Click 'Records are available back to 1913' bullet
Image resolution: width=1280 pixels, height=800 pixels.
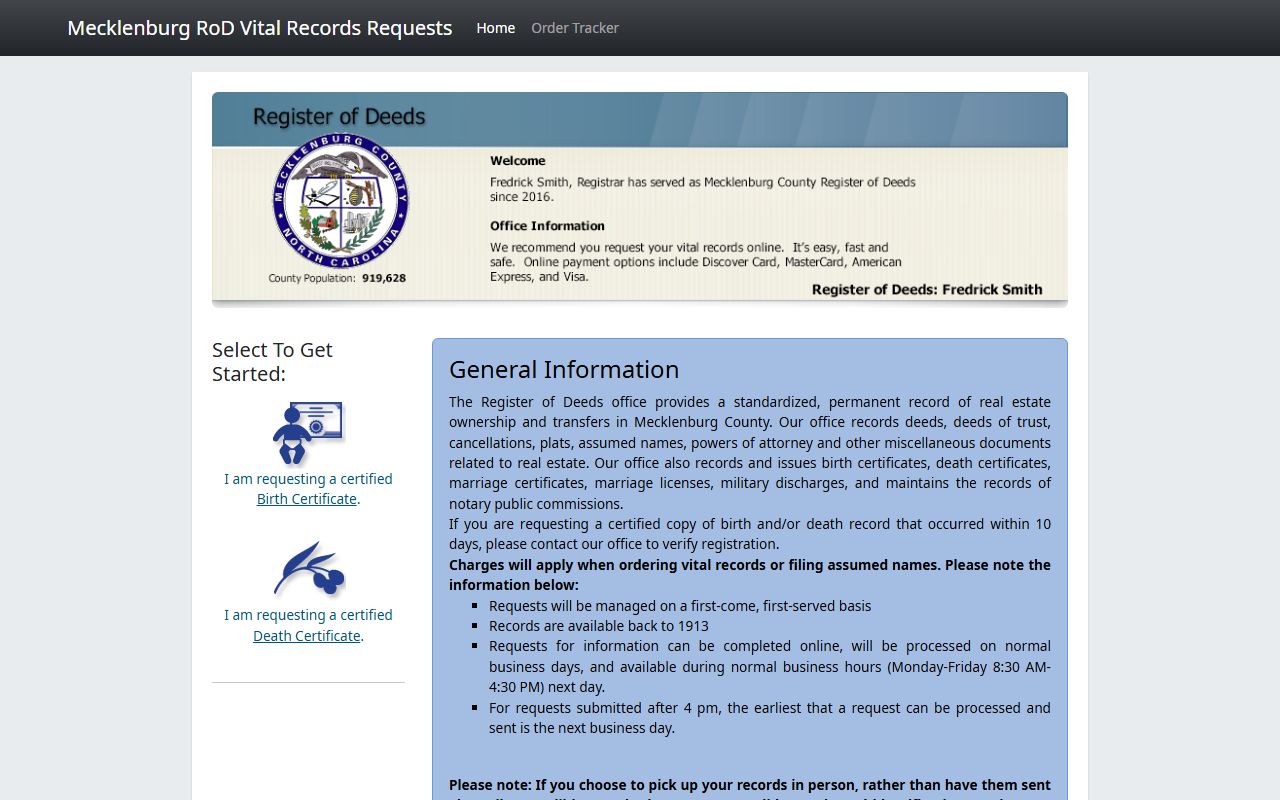[599, 626]
